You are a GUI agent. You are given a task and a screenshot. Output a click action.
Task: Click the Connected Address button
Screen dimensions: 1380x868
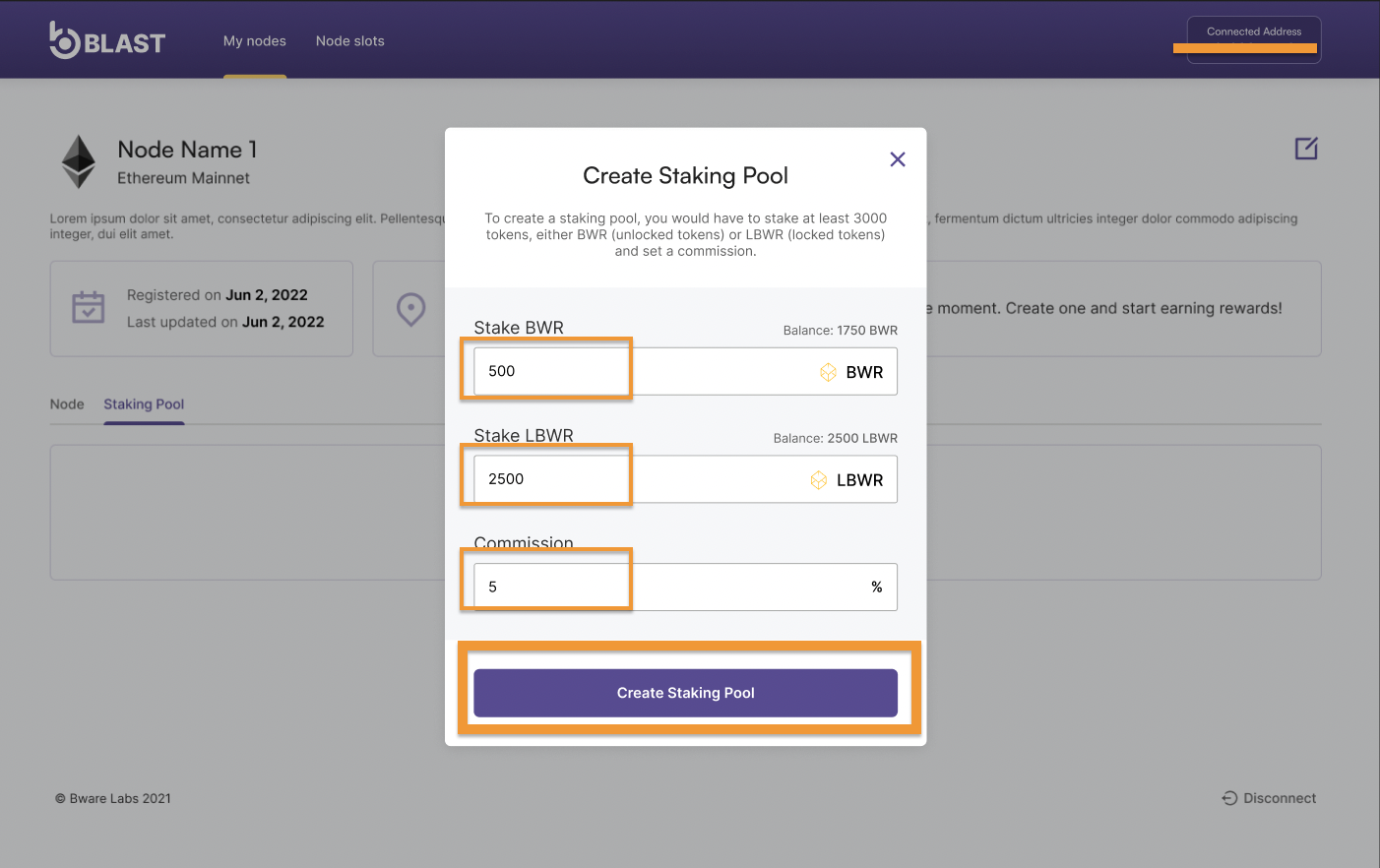click(x=1254, y=40)
